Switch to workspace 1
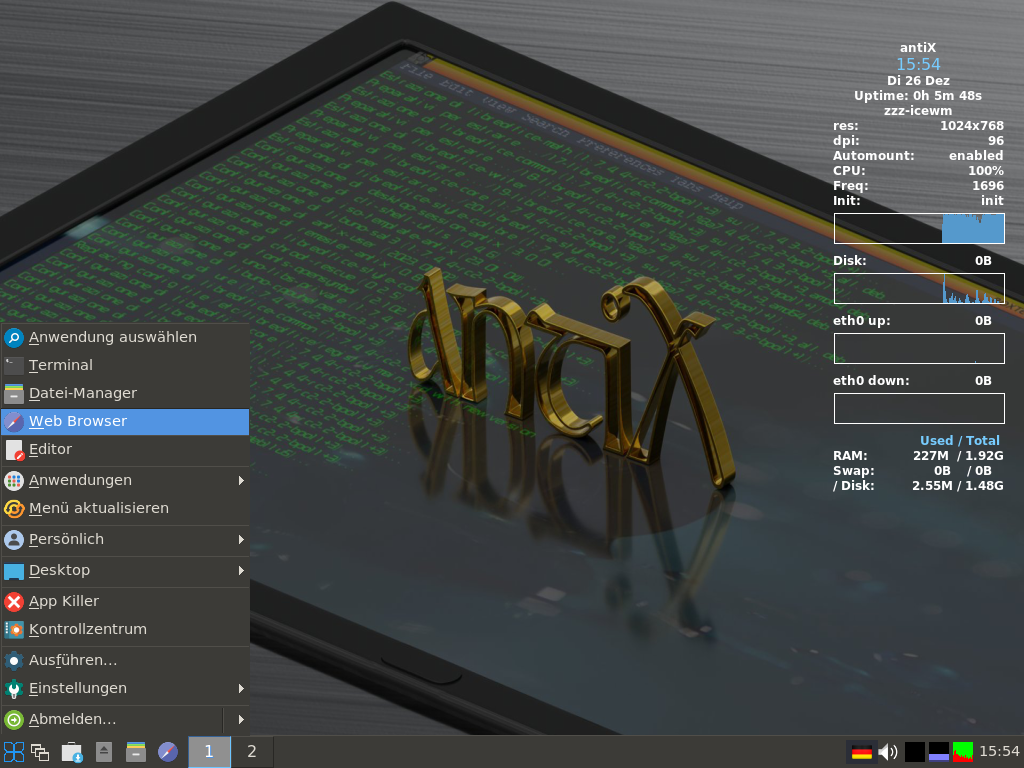Screen dimensions: 1024x768 point(209,752)
